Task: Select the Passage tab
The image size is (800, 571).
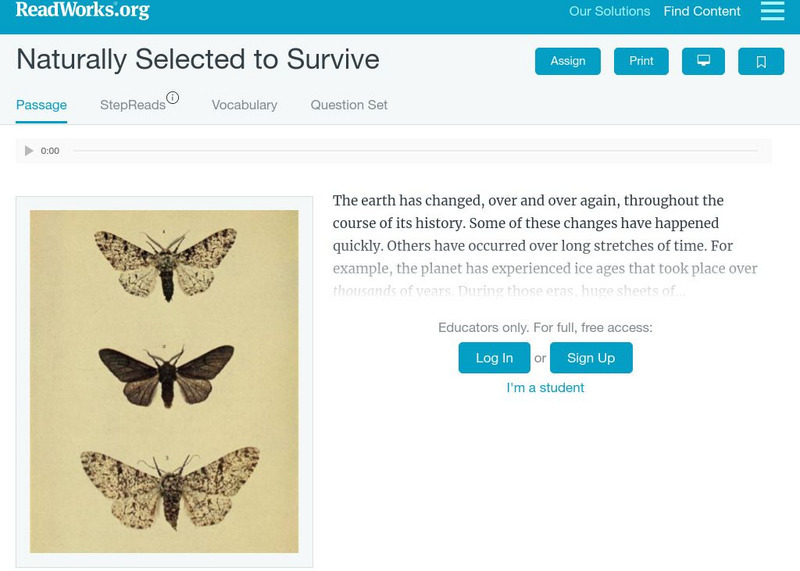Action: click(41, 105)
